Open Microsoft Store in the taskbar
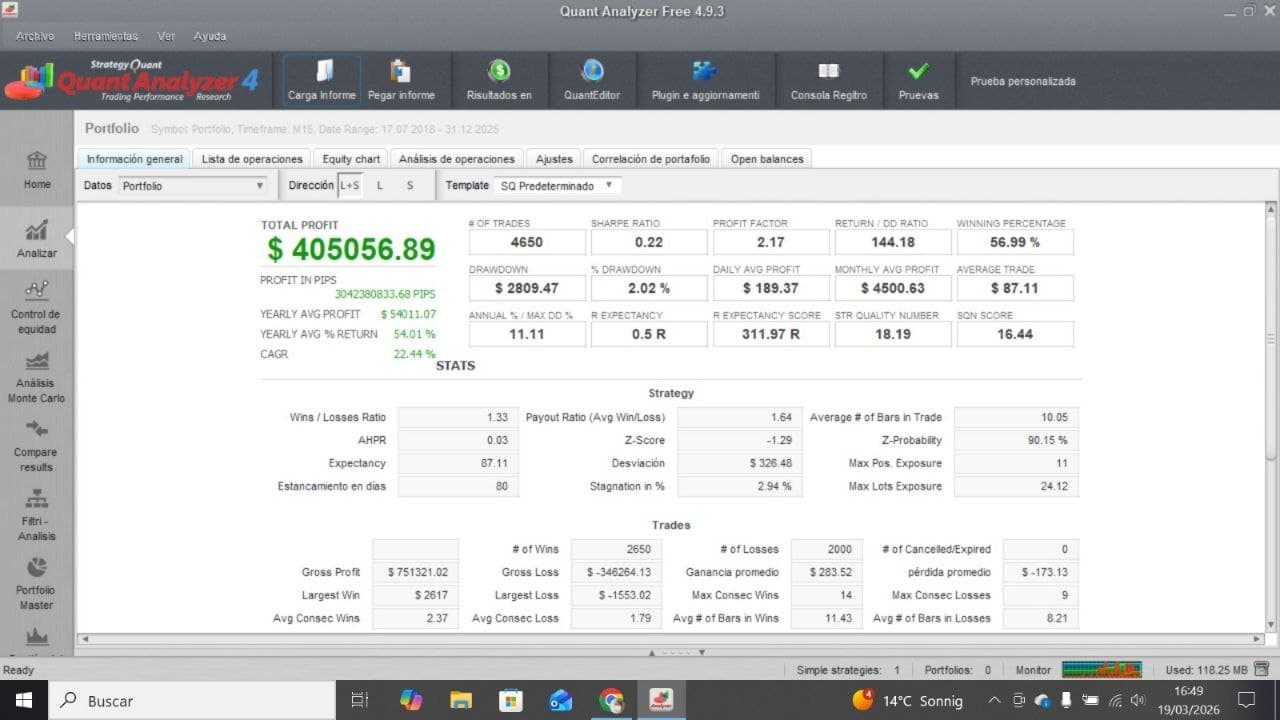 coord(511,700)
